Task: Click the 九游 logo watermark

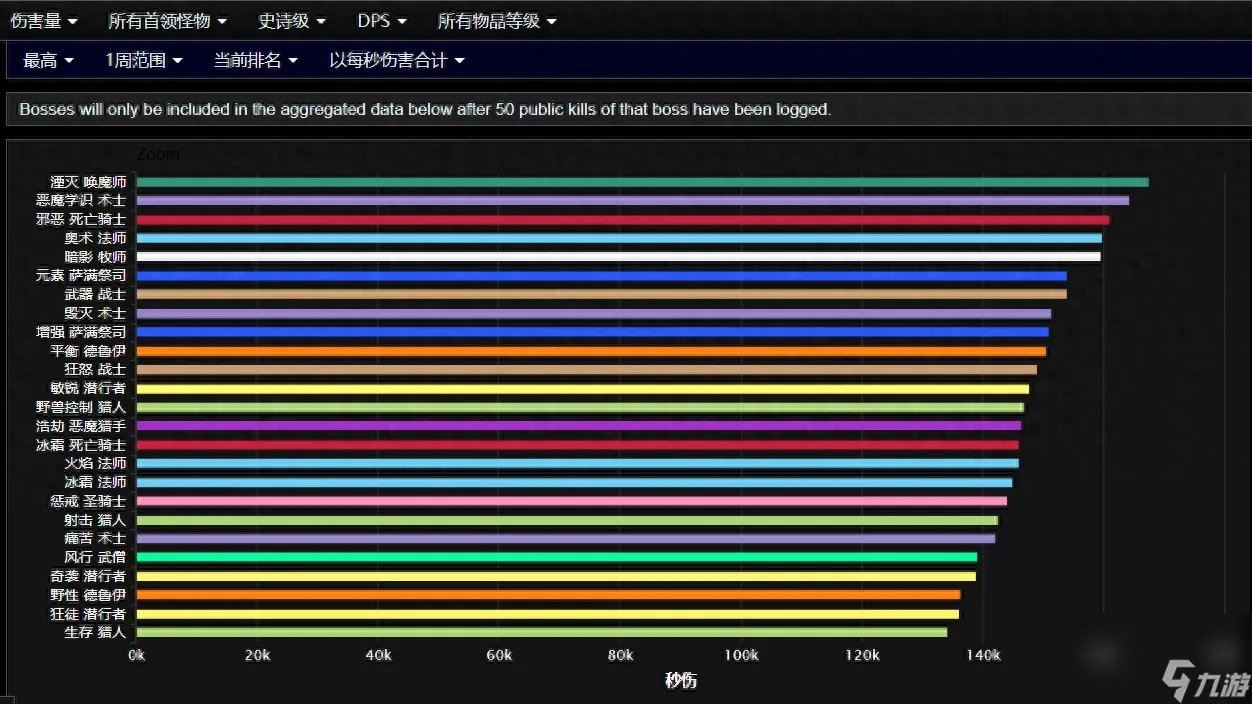Action: [x=1205, y=683]
